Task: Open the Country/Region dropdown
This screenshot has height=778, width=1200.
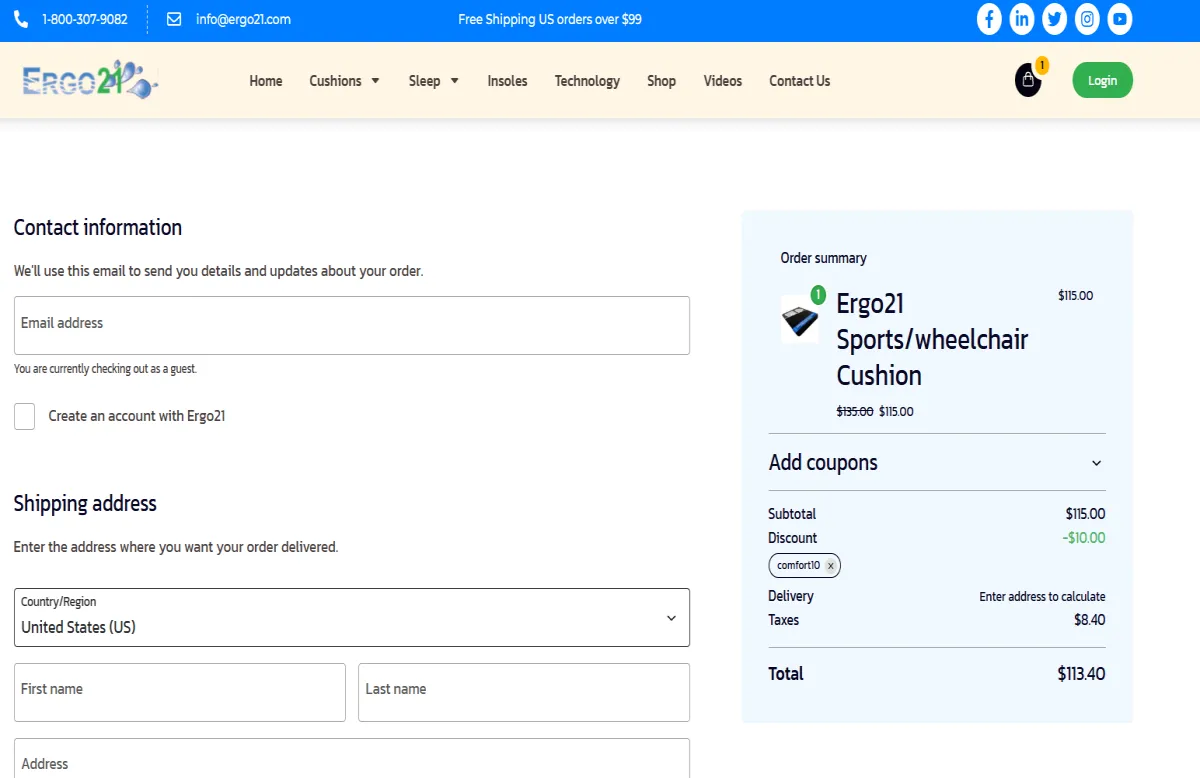Action: (x=351, y=618)
